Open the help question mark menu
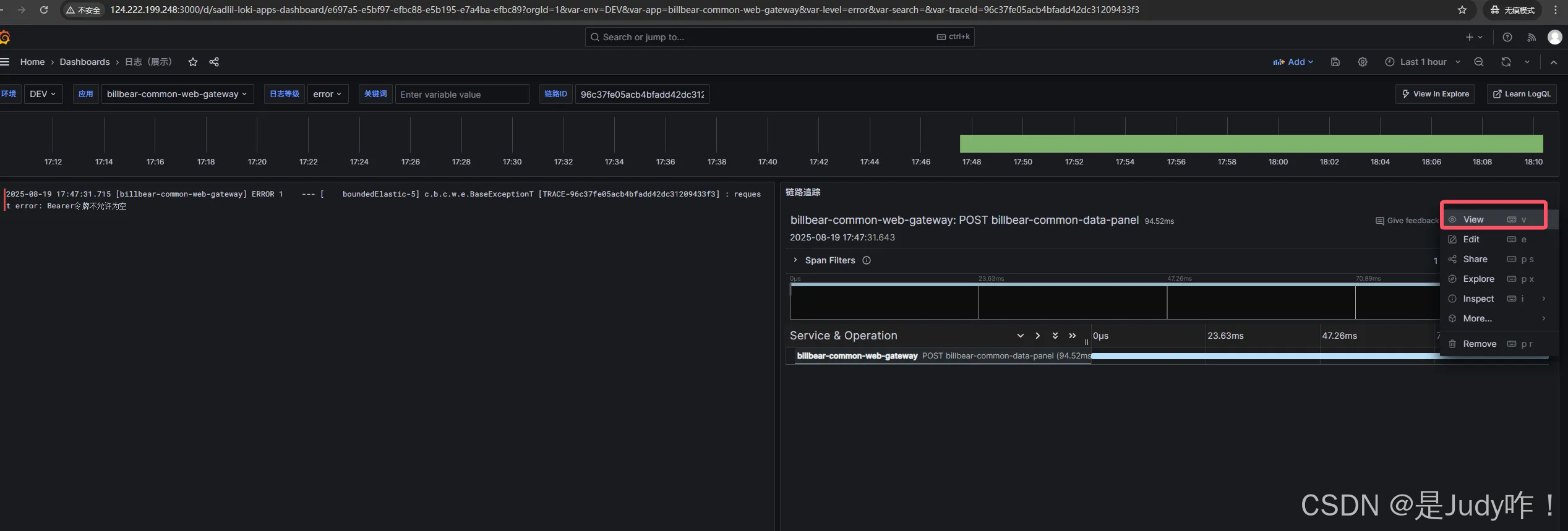 pyautogui.click(x=1507, y=37)
